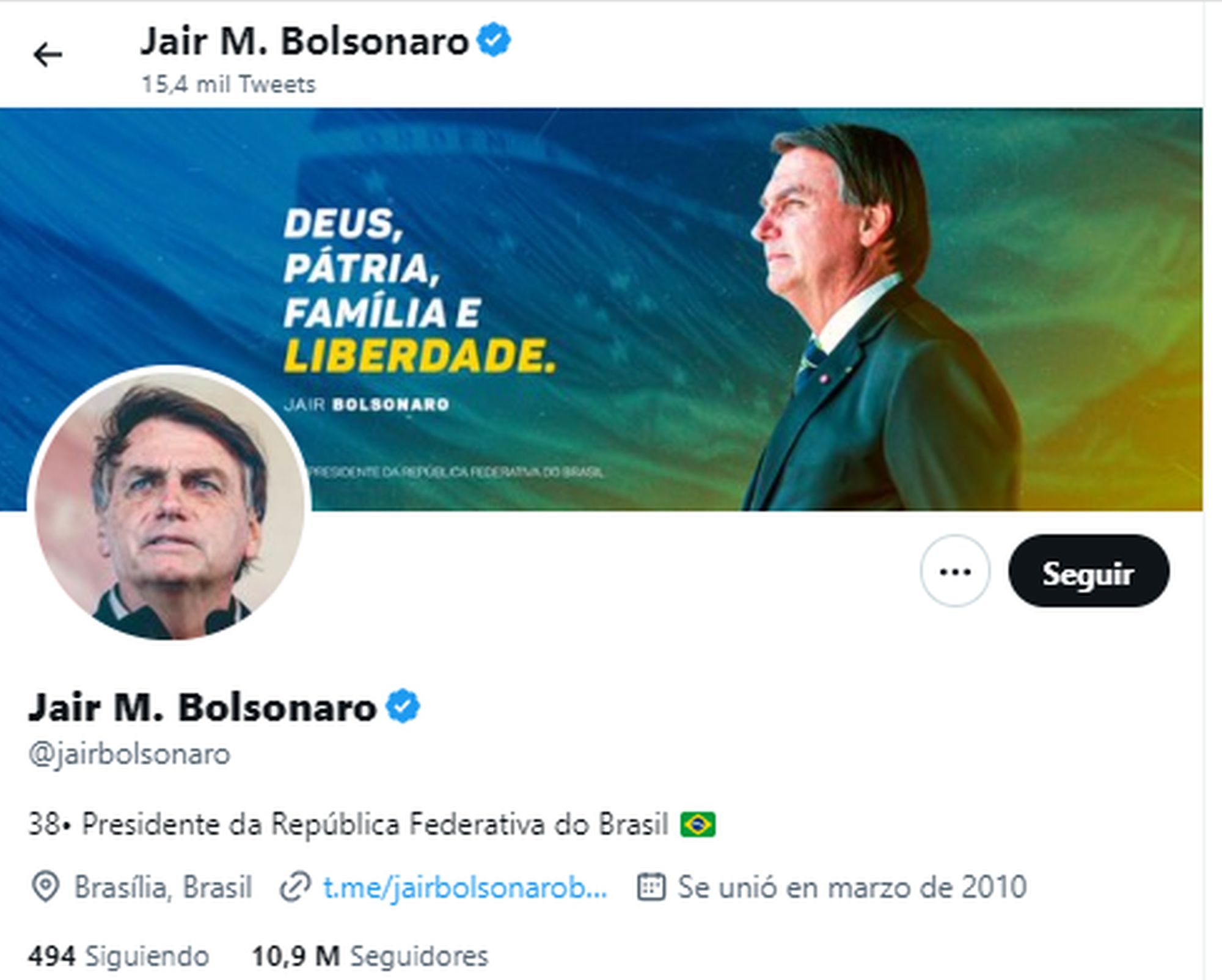Image resolution: width=1222 pixels, height=980 pixels.
Task: Click the 15,4 mil Tweets count
Action: (x=229, y=84)
